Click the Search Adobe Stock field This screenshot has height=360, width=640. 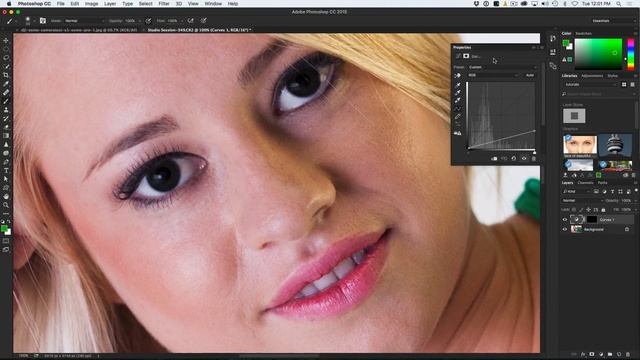[598, 94]
